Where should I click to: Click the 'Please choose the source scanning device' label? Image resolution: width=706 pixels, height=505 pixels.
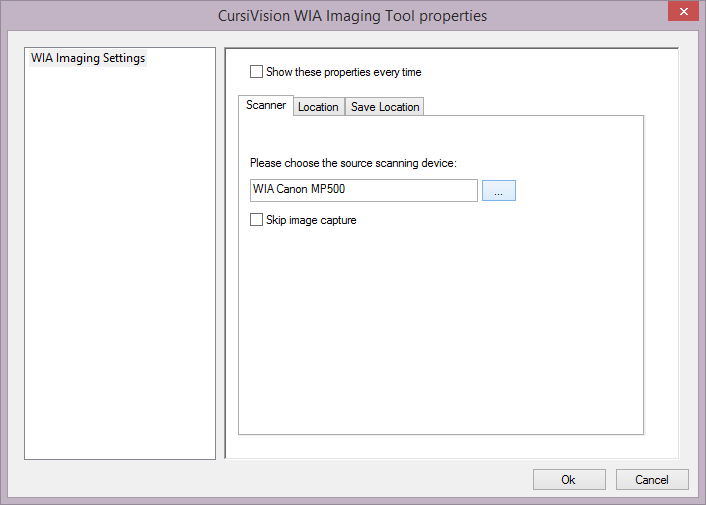pyautogui.click(x=353, y=162)
